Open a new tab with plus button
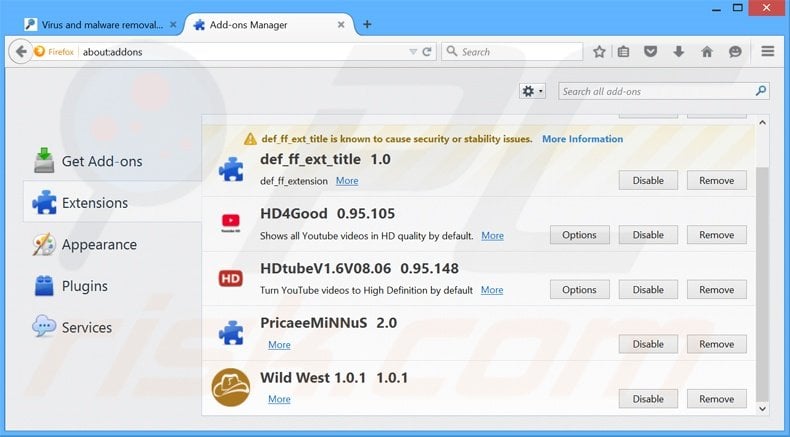Viewport: 790px width, 437px height. pyautogui.click(x=367, y=24)
